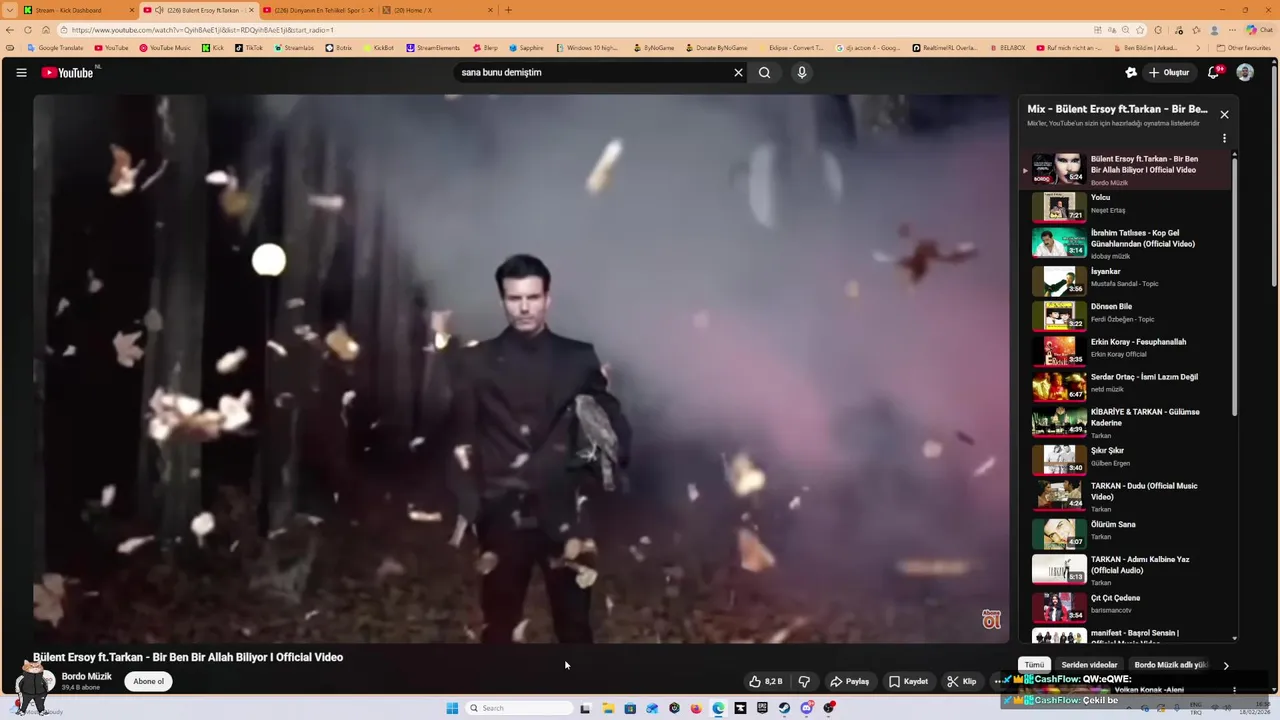Save the video with Kaydet
This screenshot has width=1280, height=720.
pos(908,681)
